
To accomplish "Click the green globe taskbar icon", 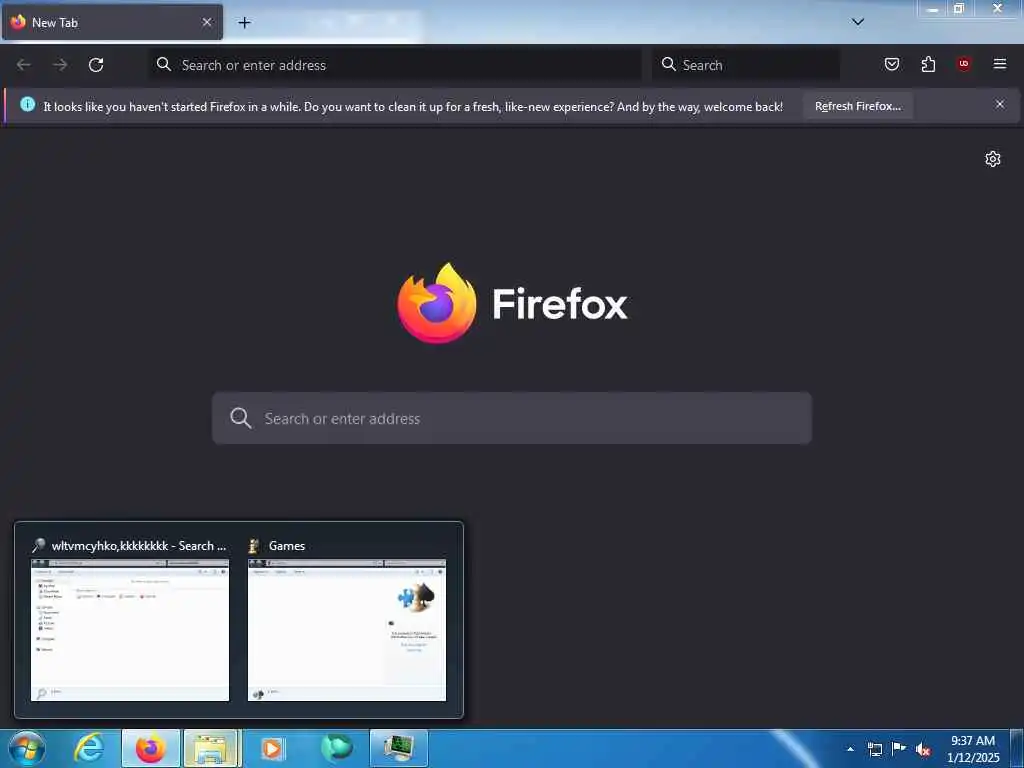I will tap(337, 748).
